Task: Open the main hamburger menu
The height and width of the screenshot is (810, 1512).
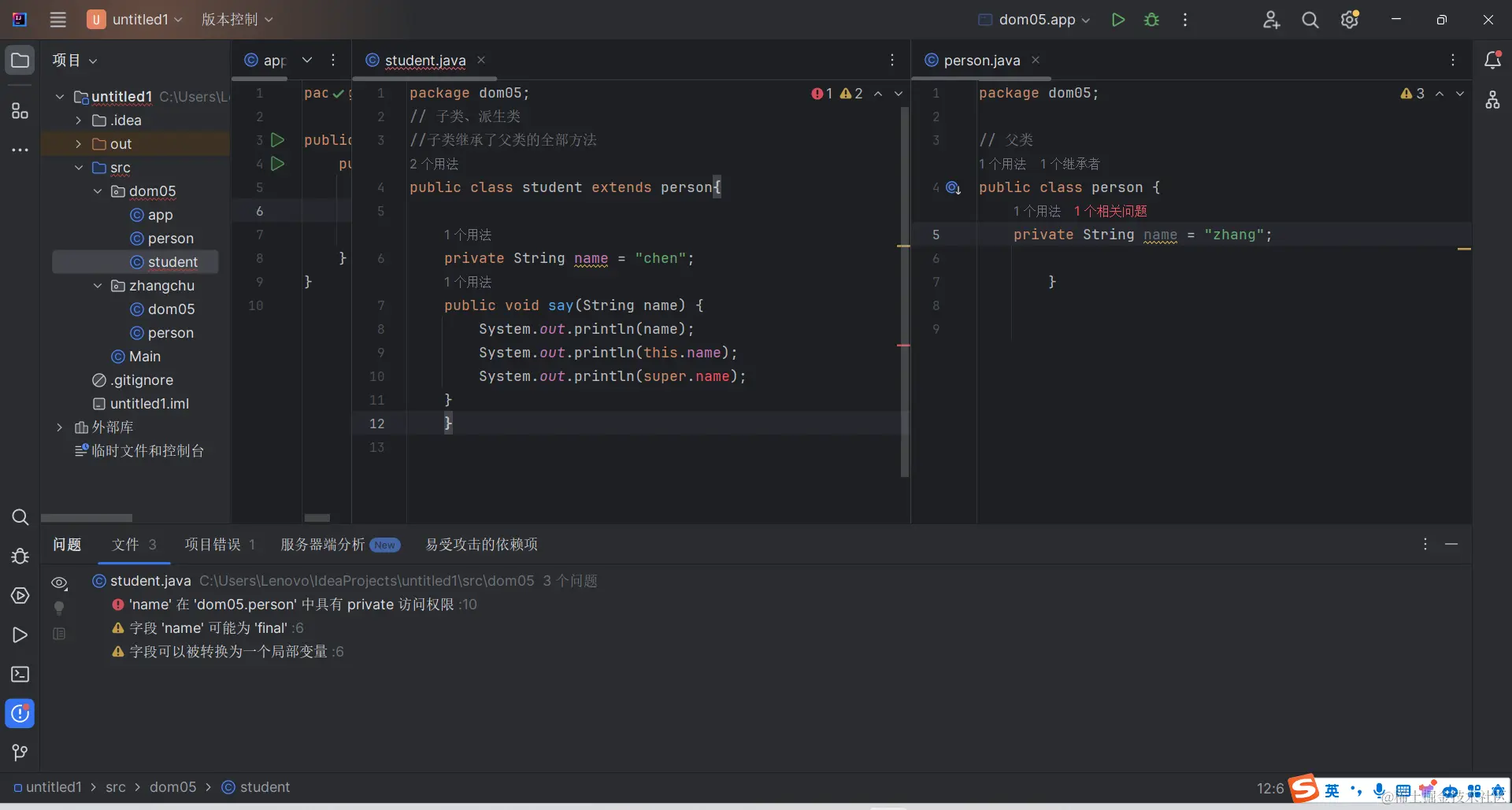Action: click(x=57, y=20)
